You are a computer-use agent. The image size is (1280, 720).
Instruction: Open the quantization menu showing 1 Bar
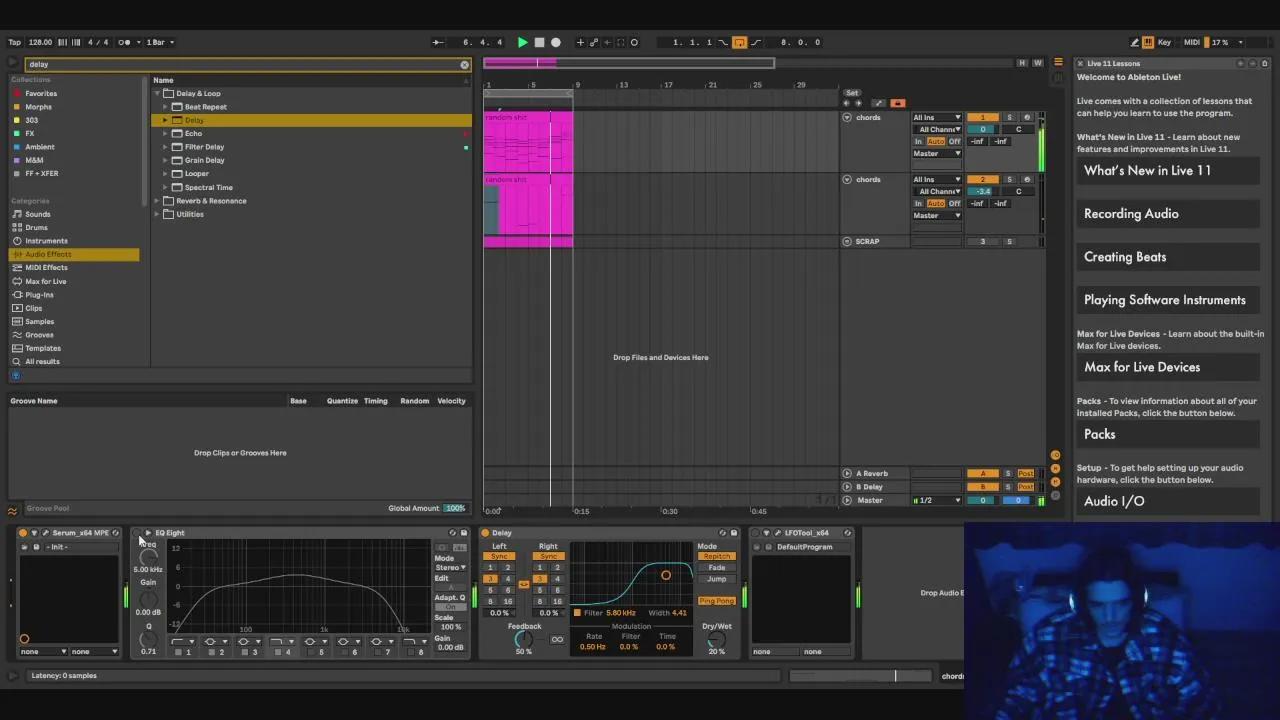coord(160,42)
